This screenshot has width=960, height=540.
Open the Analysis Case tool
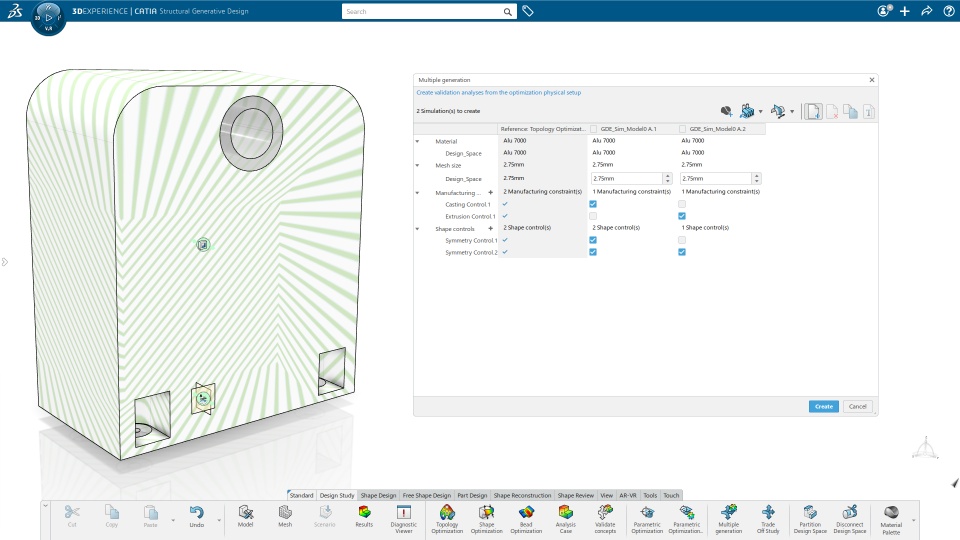(566, 519)
